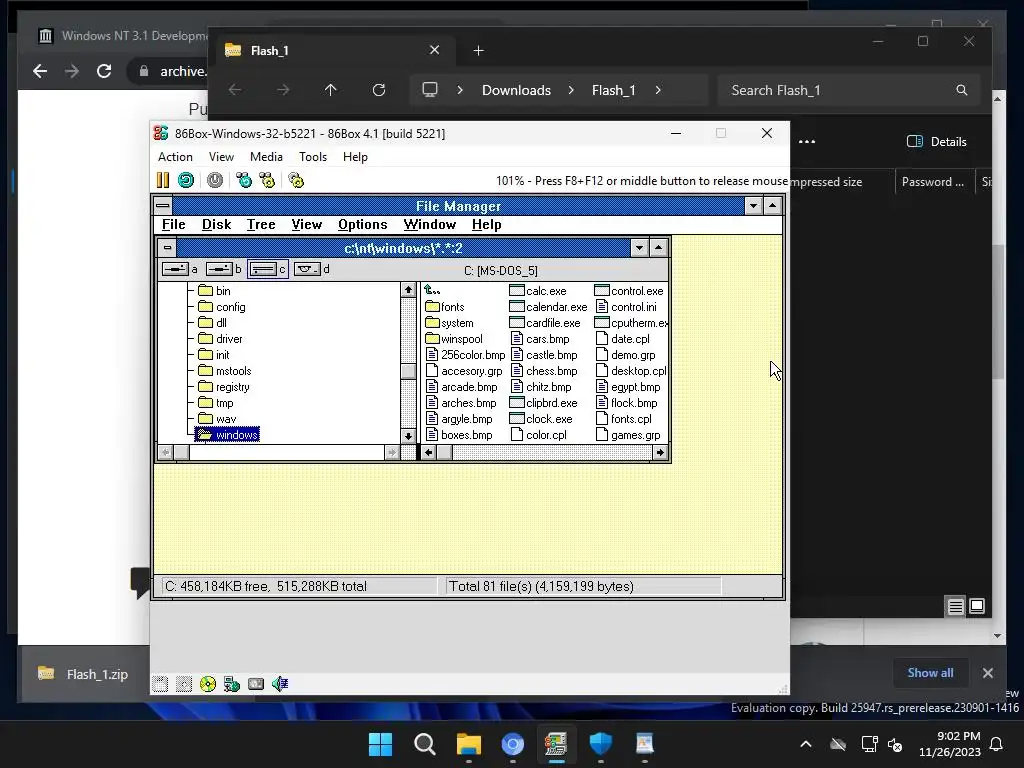Click the Search Flash_1 field
Image resolution: width=1024 pixels, height=768 pixels.
pos(849,90)
